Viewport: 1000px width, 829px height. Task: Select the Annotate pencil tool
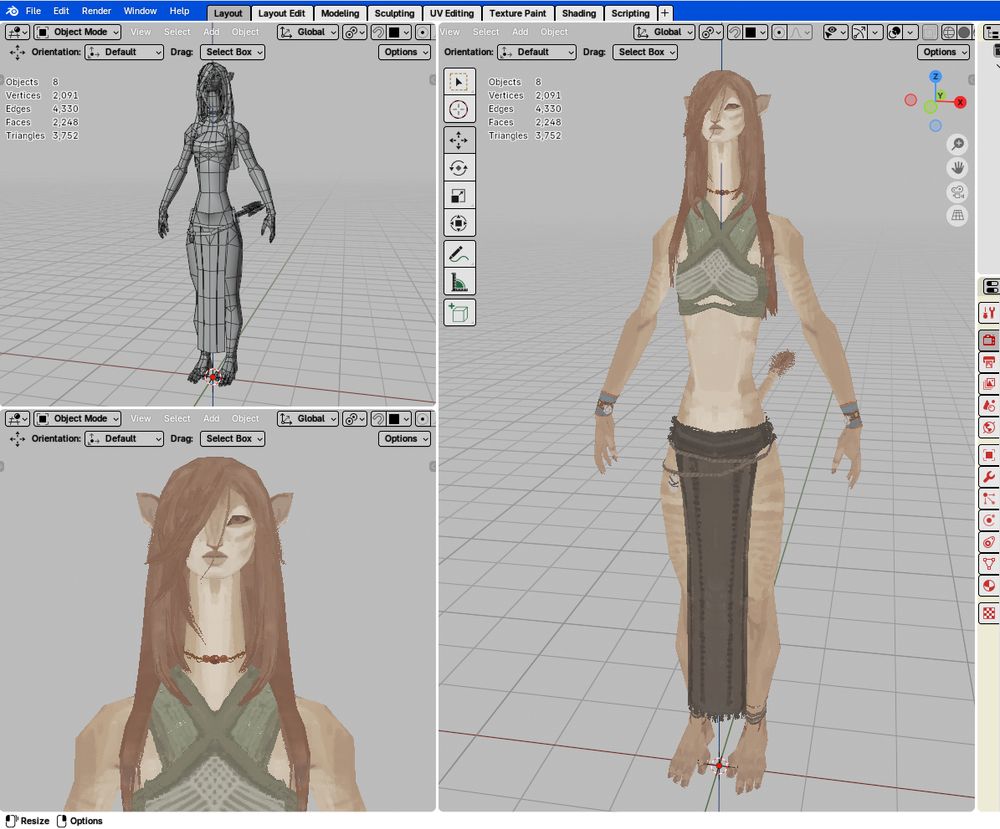tap(459, 254)
